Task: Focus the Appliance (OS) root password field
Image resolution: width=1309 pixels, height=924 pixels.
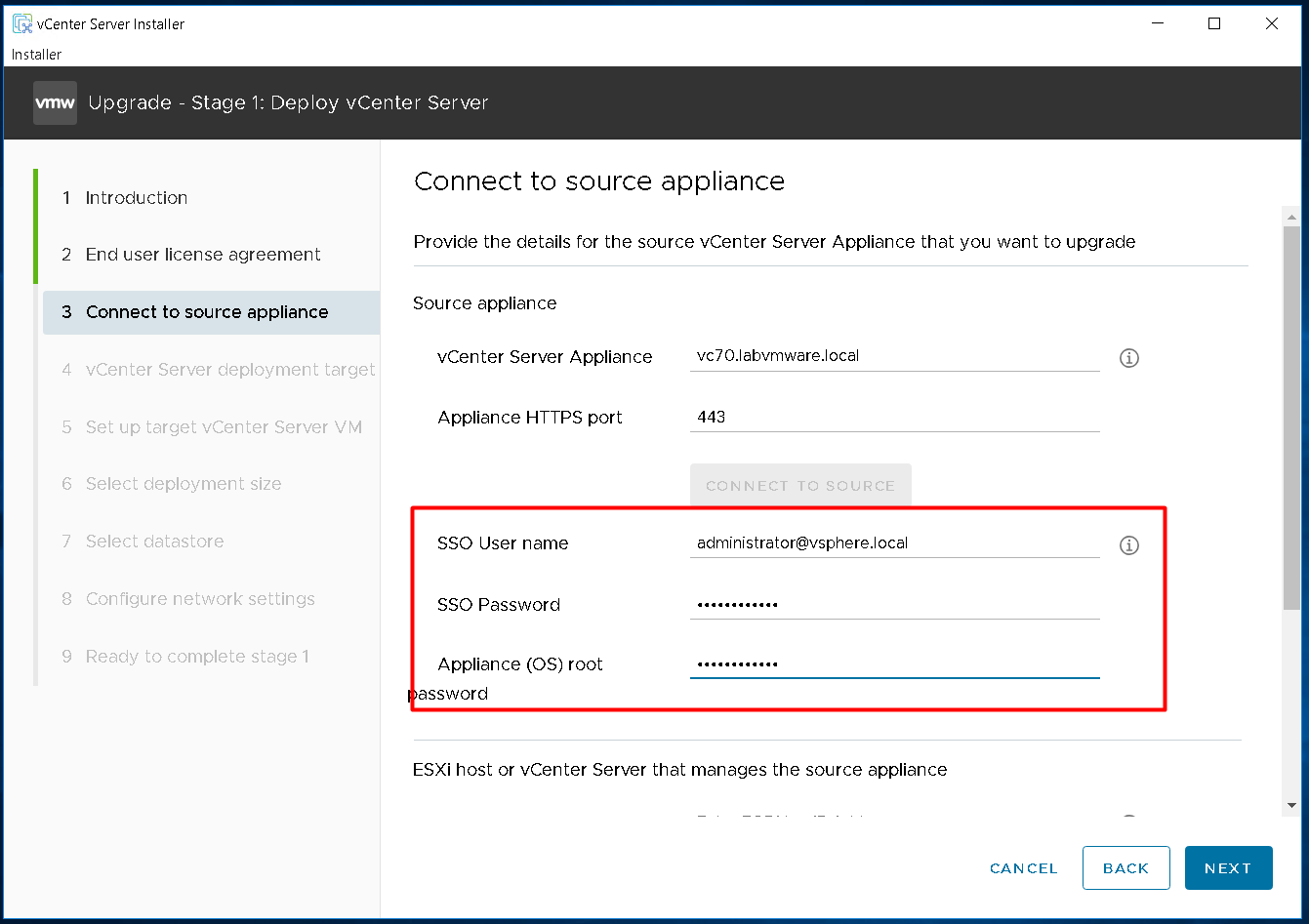Action: 895,663
